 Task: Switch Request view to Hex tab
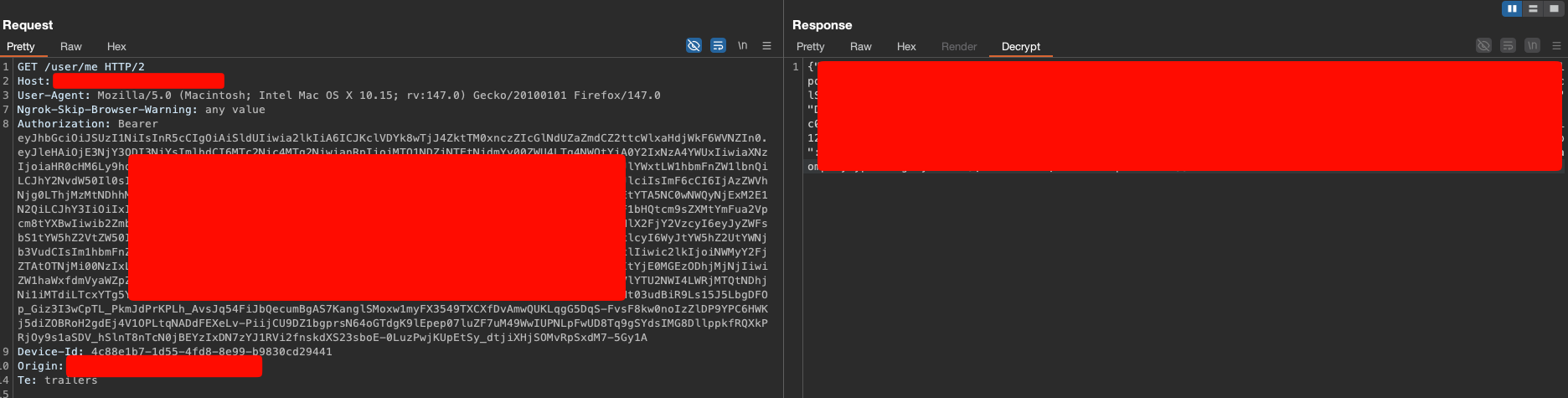click(x=116, y=47)
